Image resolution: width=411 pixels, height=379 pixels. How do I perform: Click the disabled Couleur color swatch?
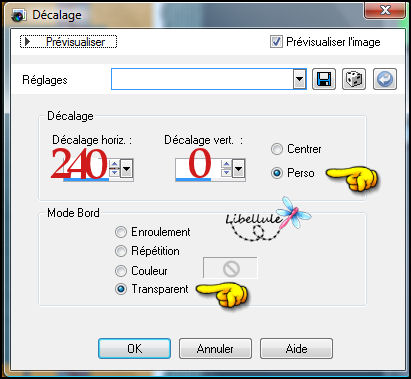point(230,268)
